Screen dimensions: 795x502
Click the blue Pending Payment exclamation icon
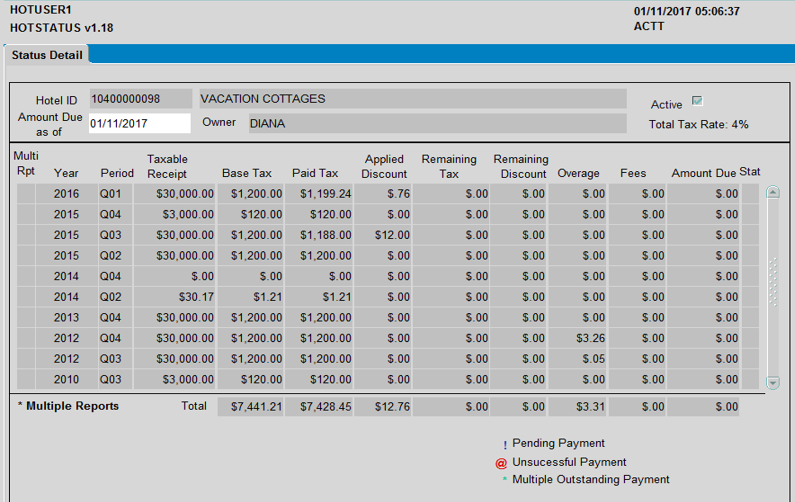(504, 444)
